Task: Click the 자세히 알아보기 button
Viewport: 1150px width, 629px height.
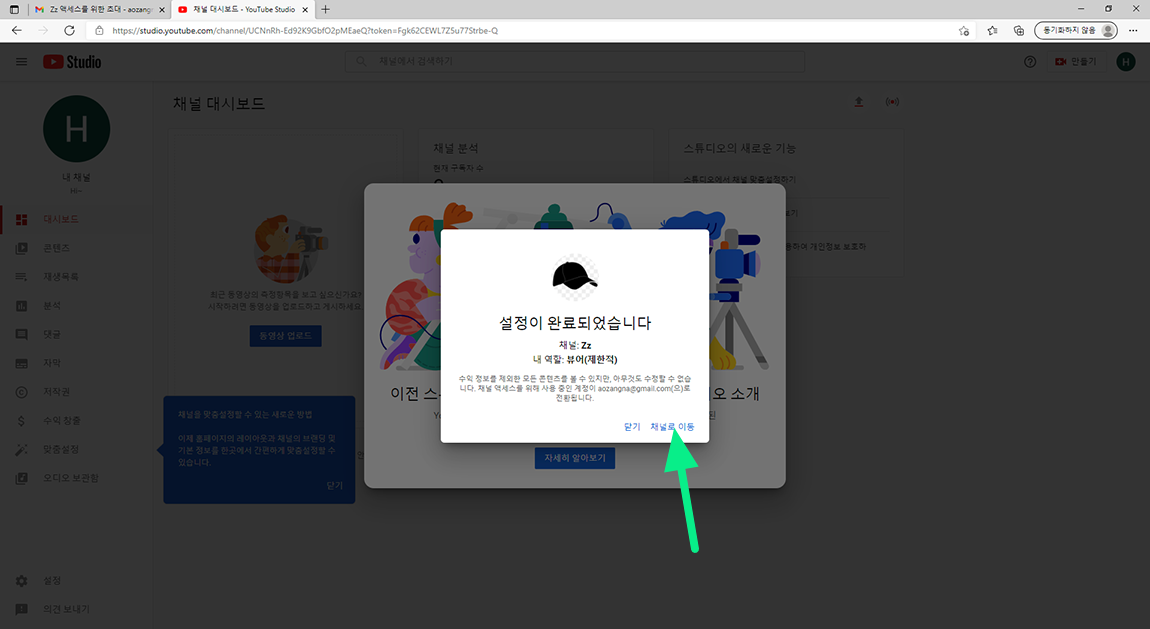Action: (x=574, y=457)
